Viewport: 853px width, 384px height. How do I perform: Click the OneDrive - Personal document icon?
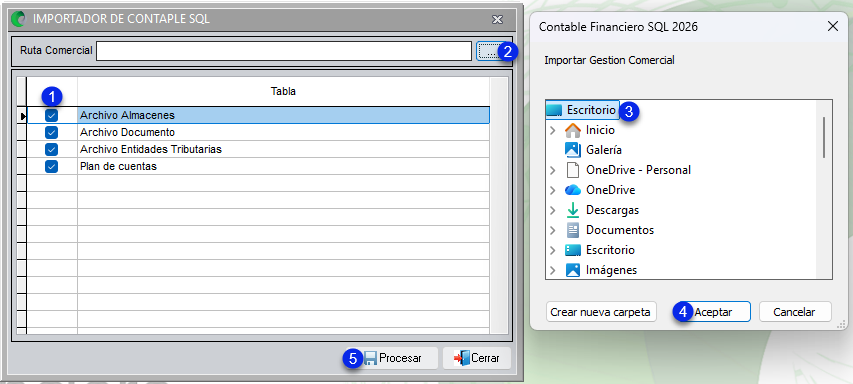coord(573,170)
